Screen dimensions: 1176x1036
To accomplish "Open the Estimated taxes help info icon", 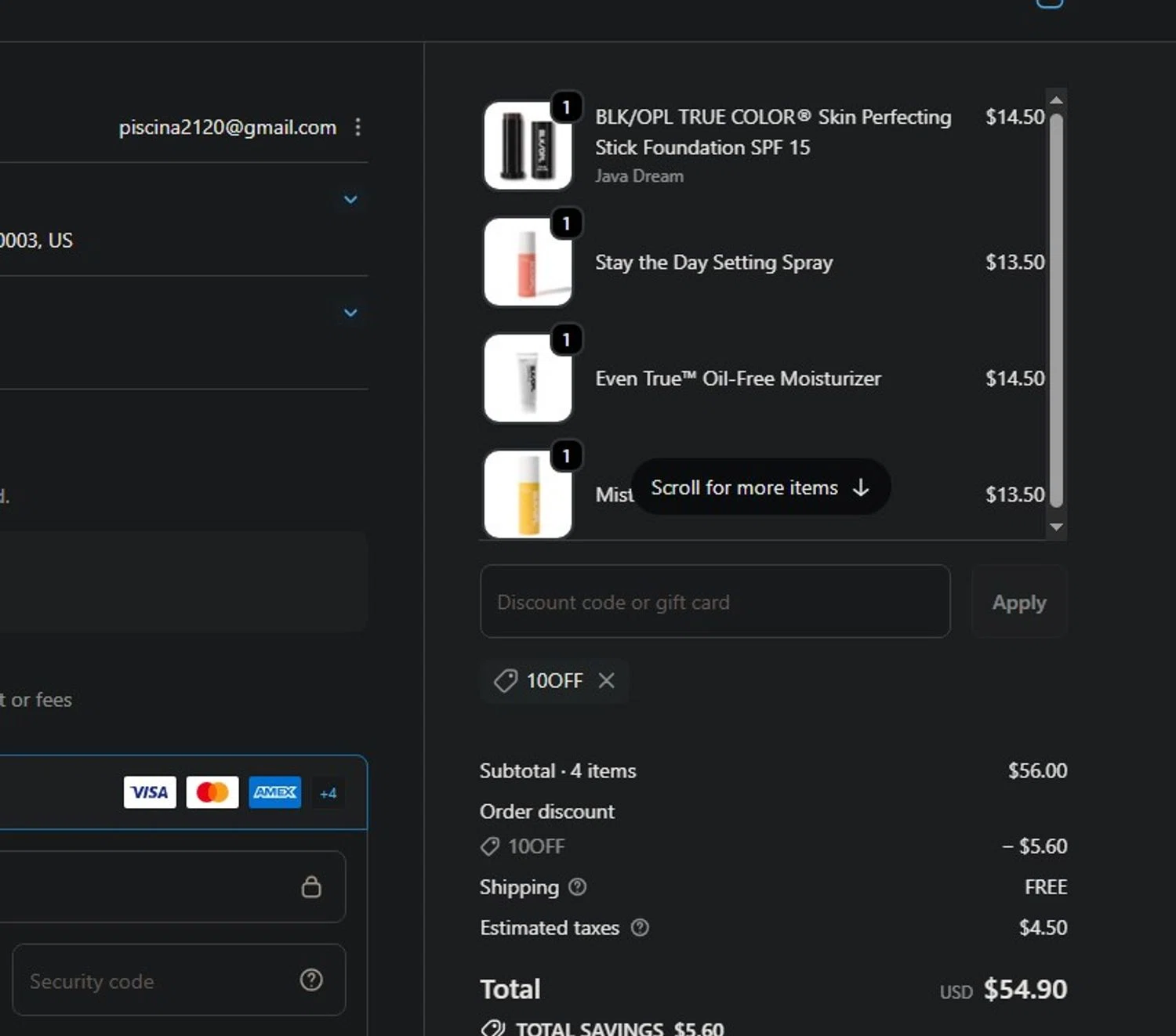I will pyautogui.click(x=640, y=927).
